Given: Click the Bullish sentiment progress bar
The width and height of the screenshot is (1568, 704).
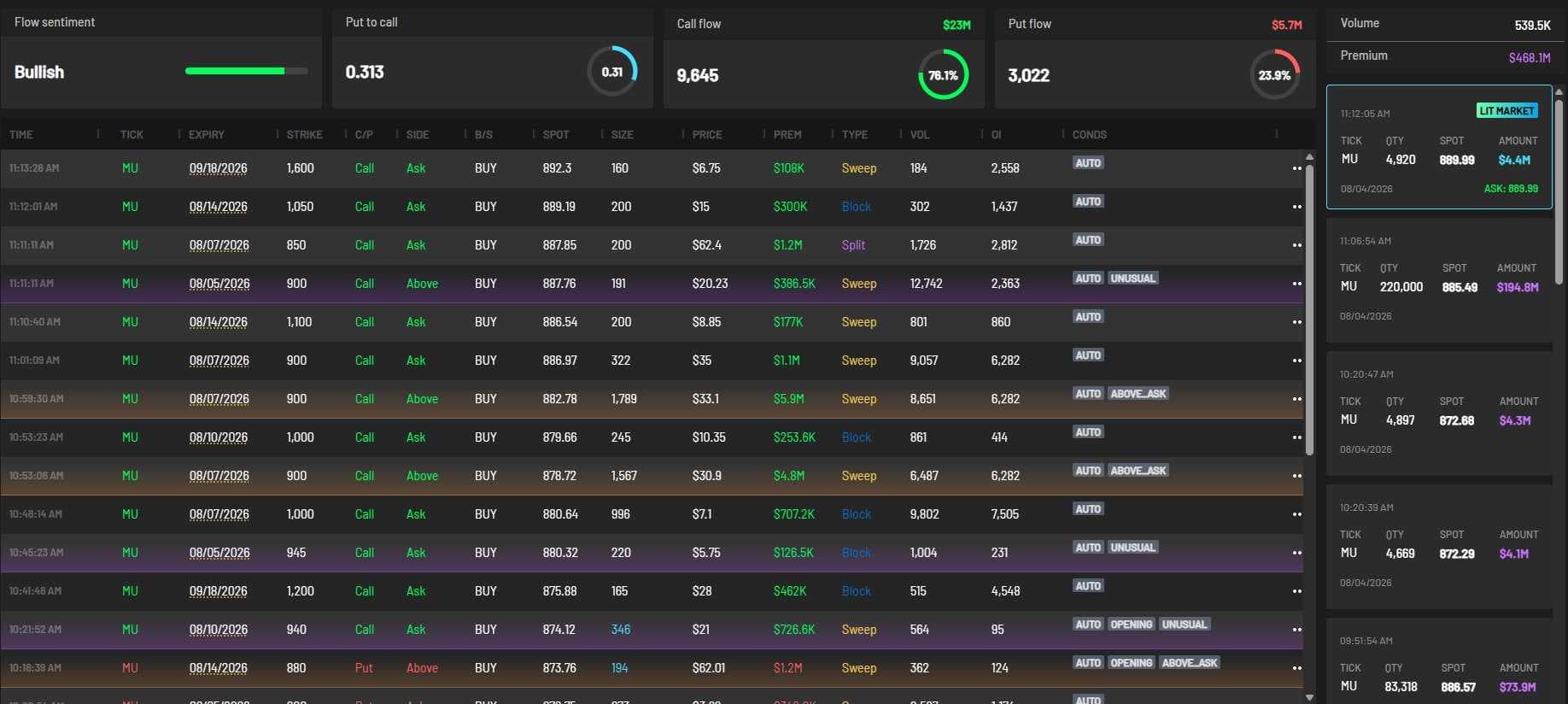Looking at the screenshot, I should (247, 71).
